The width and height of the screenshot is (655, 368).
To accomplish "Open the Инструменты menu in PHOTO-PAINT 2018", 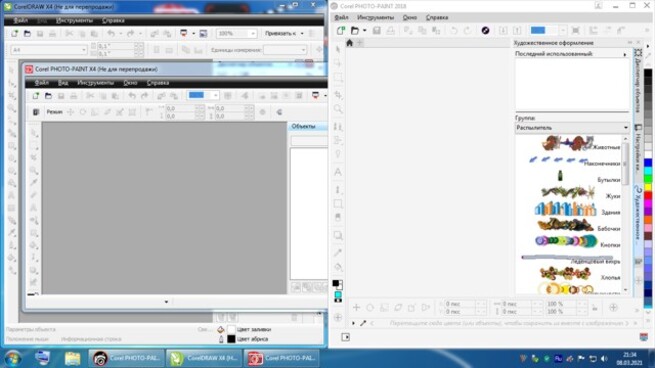I will 375,18.
